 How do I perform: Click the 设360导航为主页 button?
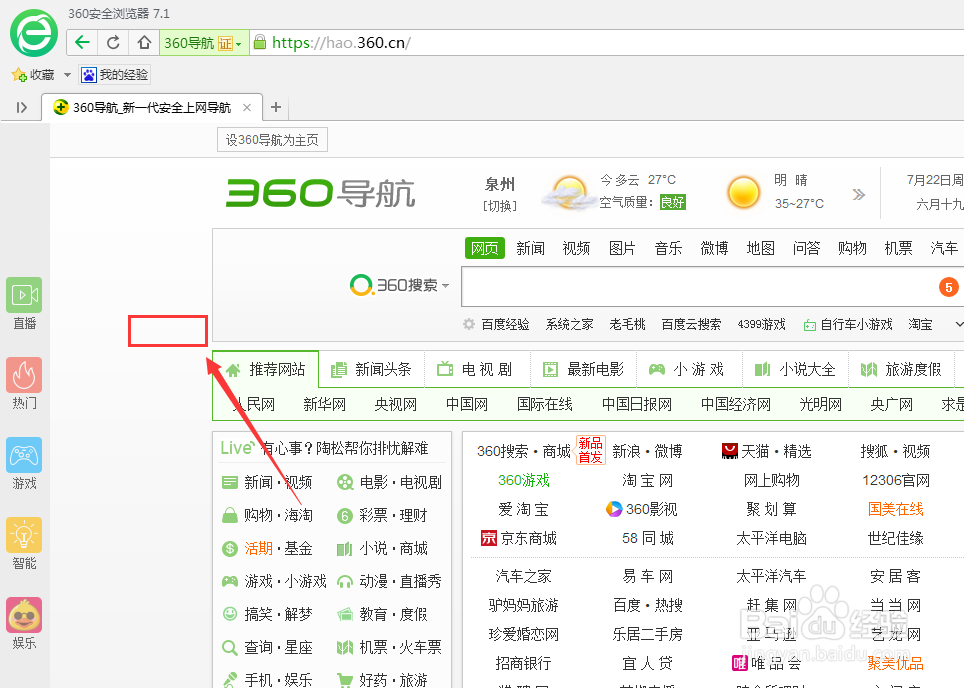[x=272, y=140]
